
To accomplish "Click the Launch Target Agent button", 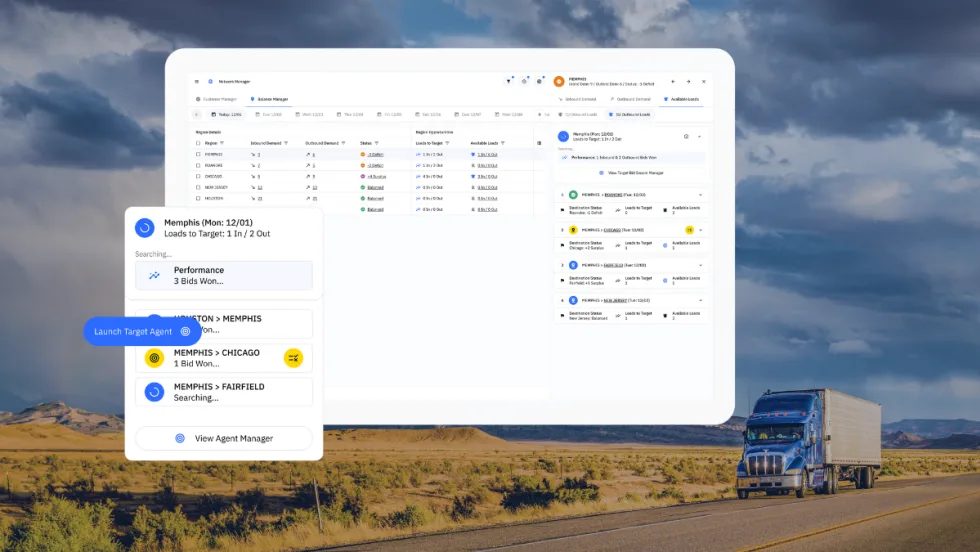I will click(142, 332).
